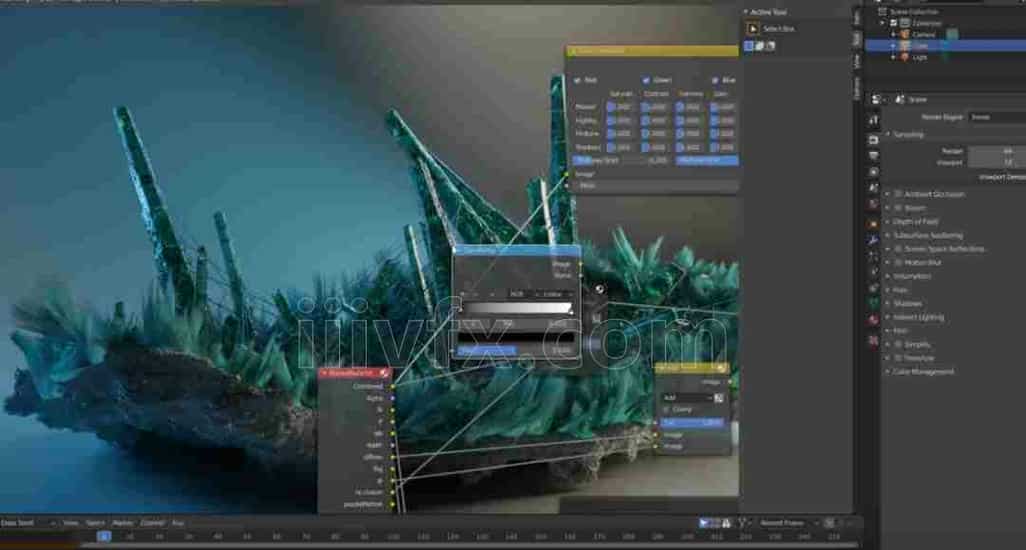
Task: Open the World properties tab icon
Action: pos(874,205)
